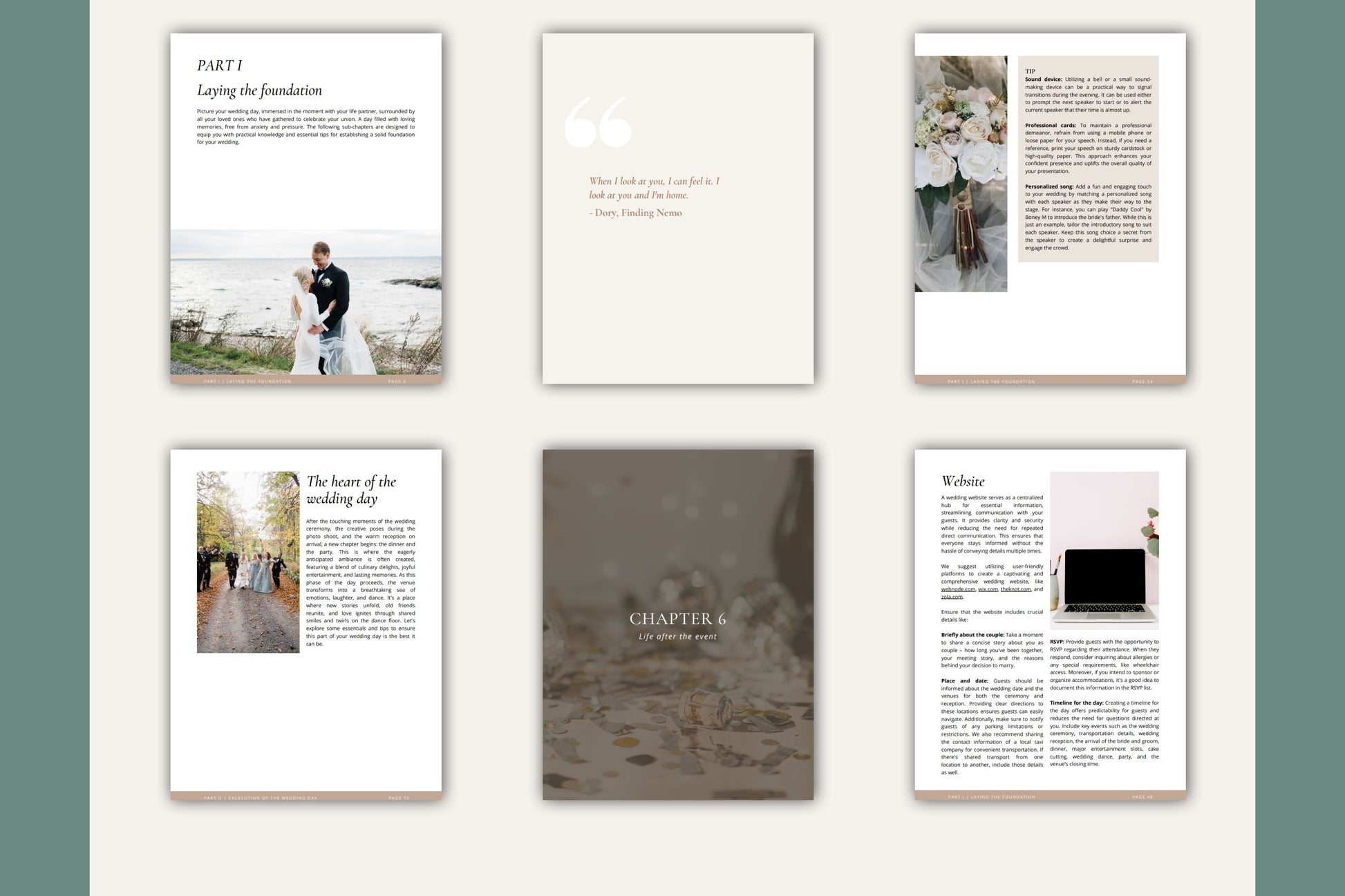The height and width of the screenshot is (896, 1345).
Task: Click the 'Timeline for the day:' paragraph
Action: pos(1104,734)
